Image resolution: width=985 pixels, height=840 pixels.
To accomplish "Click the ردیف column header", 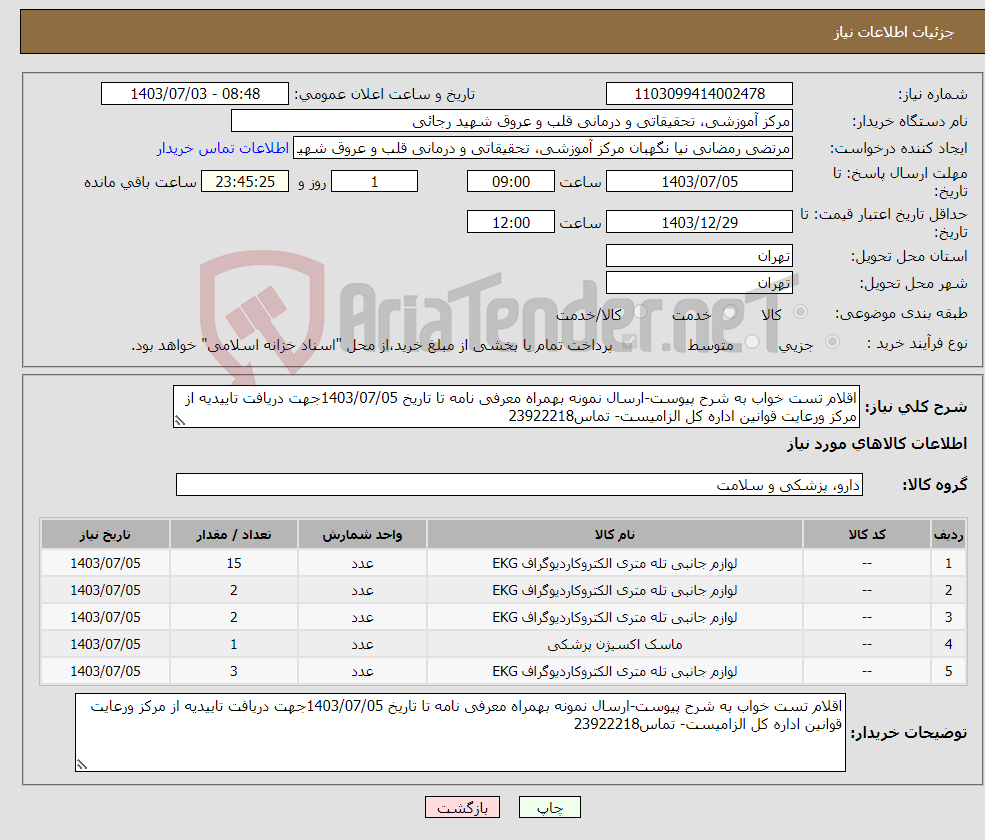I will pos(948,534).
